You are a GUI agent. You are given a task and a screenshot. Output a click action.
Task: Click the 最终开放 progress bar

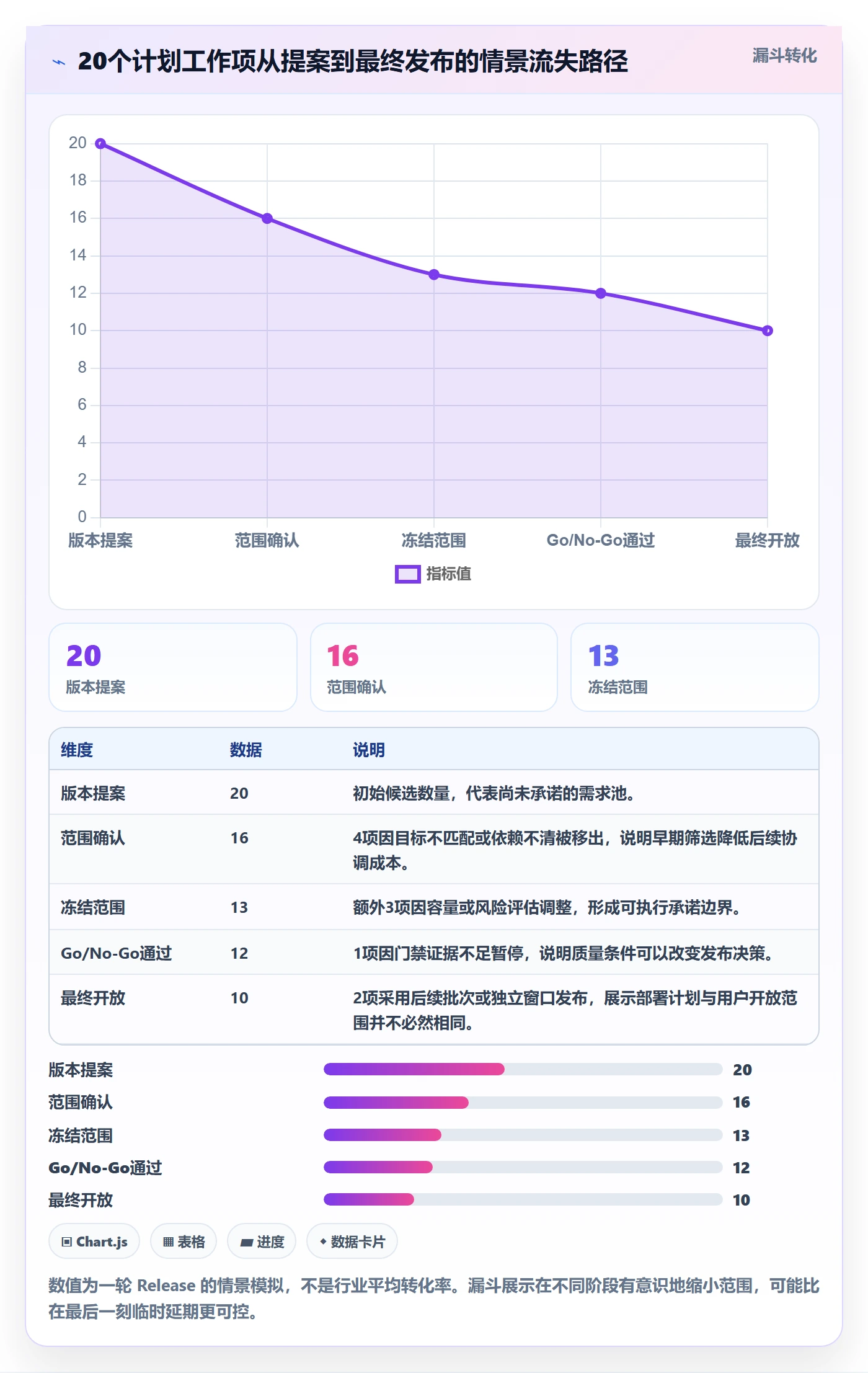pos(523,1199)
